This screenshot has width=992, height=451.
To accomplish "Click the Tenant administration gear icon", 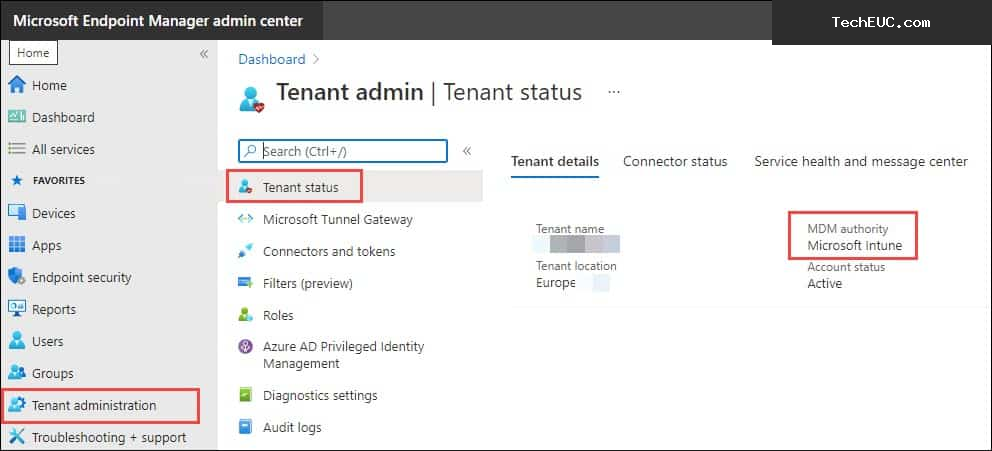I will click(x=17, y=405).
